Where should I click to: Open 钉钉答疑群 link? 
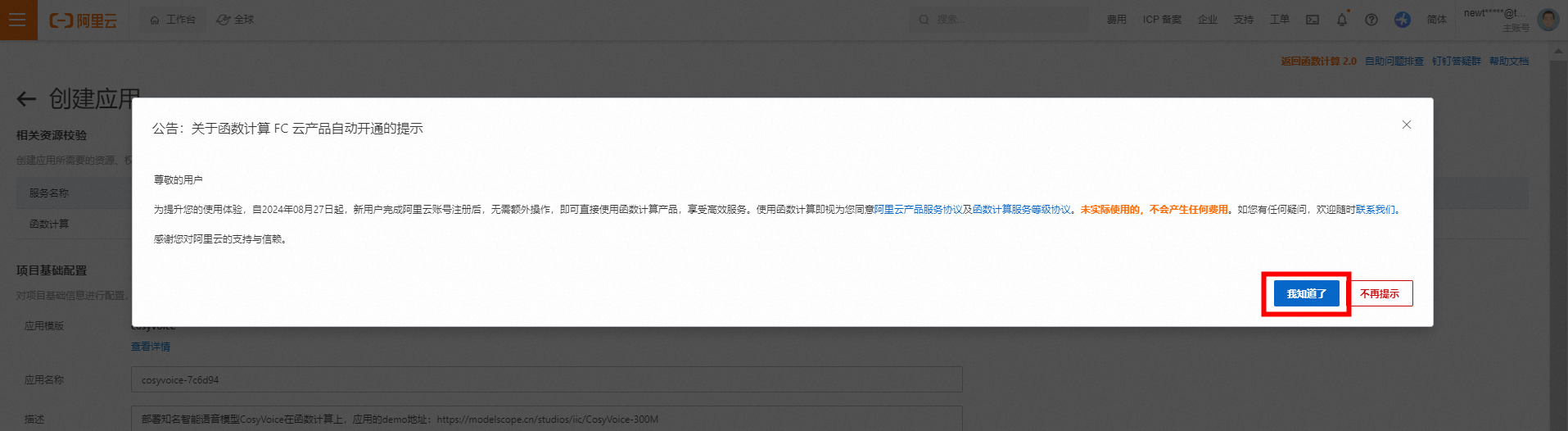point(1457,61)
